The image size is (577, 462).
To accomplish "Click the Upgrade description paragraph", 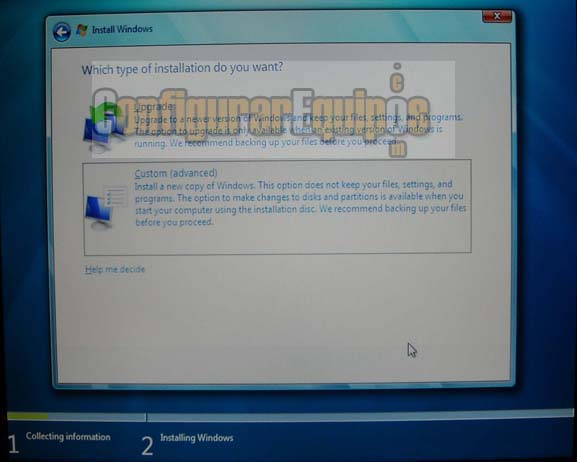I will (297, 130).
